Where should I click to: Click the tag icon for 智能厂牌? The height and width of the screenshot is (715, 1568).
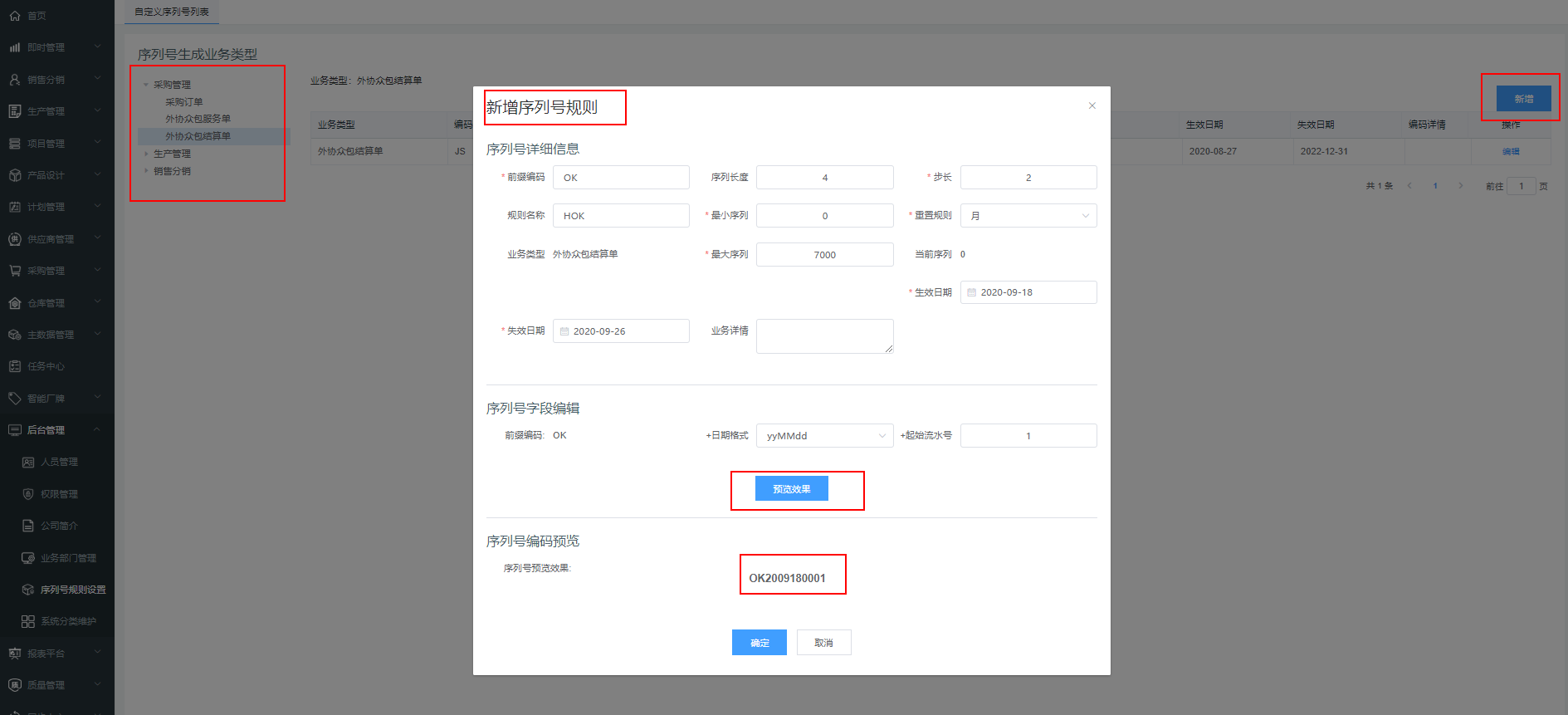15,399
